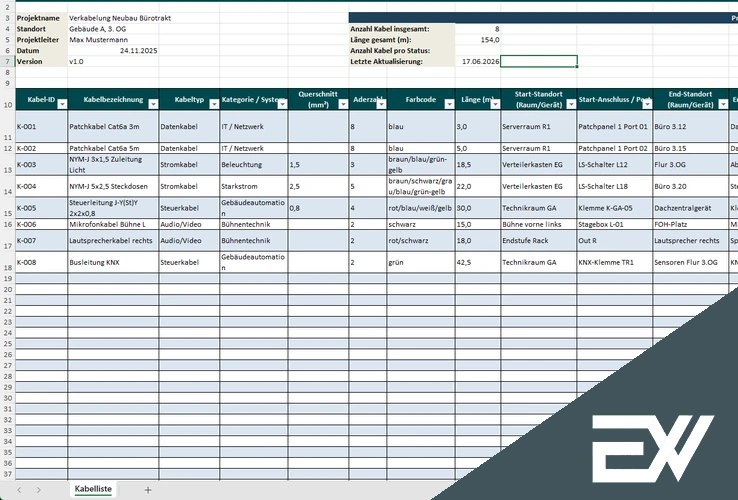The width and height of the screenshot is (738, 500).
Task: Select the cell containing K-005
Action: (x=41, y=208)
